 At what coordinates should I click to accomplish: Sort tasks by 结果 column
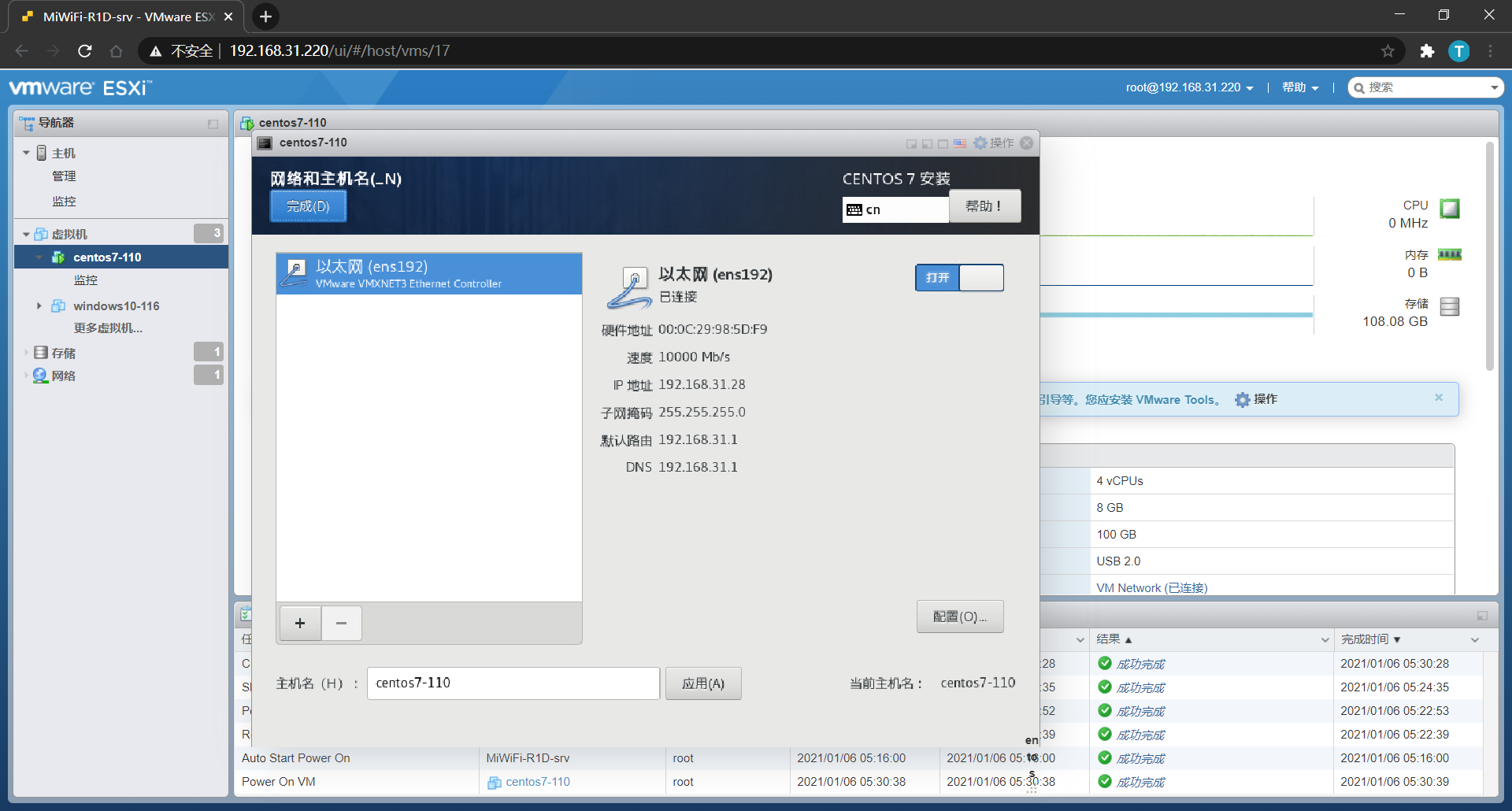(x=1114, y=639)
